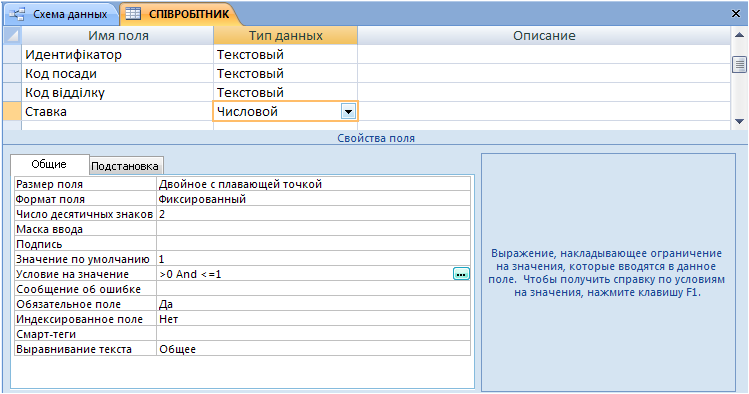Click the Имя поля column header
Viewport: 749px width, 394px height.
coord(118,35)
